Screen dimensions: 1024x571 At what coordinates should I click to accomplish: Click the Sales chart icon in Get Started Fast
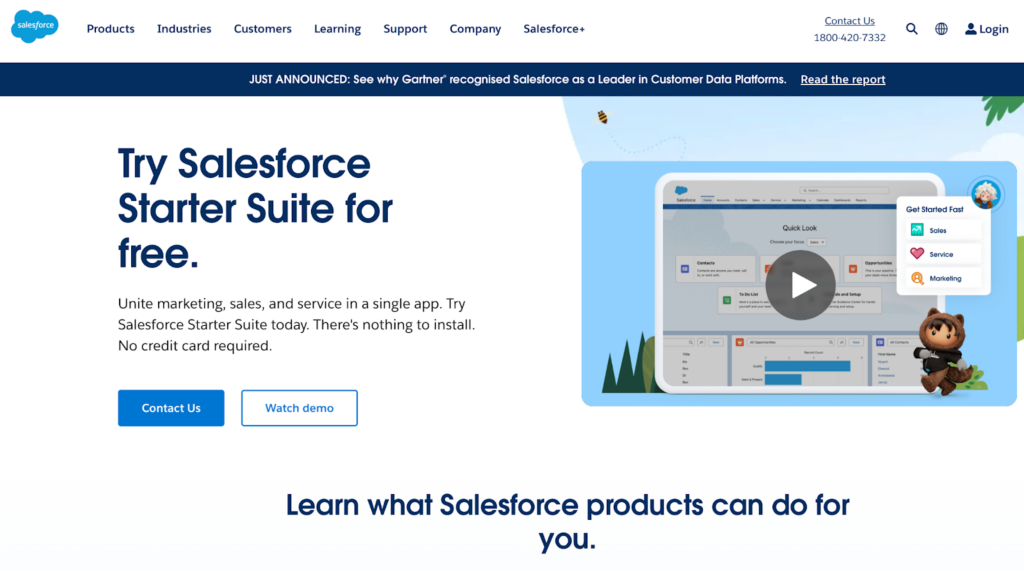click(x=917, y=230)
